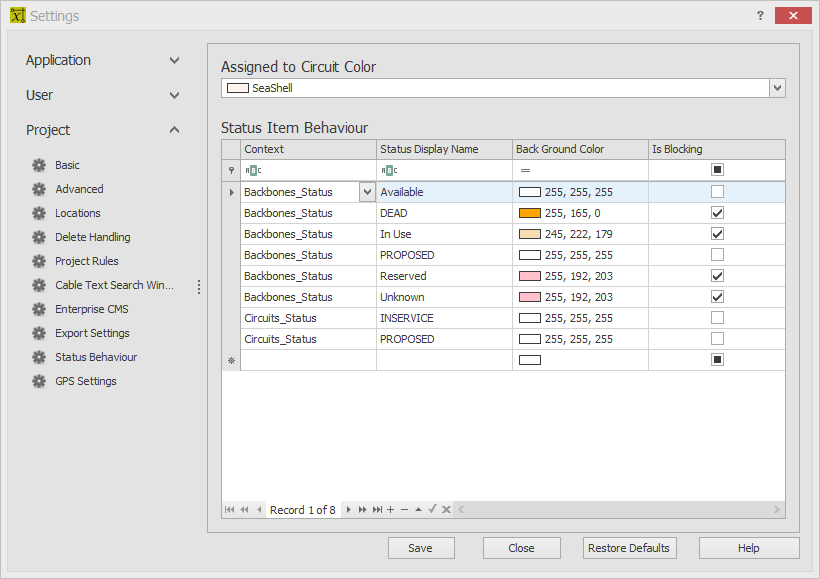Image resolution: width=820 pixels, height=579 pixels.
Task: Go to next page in record navigator
Action: pyautogui.click(x=362, y=509)
